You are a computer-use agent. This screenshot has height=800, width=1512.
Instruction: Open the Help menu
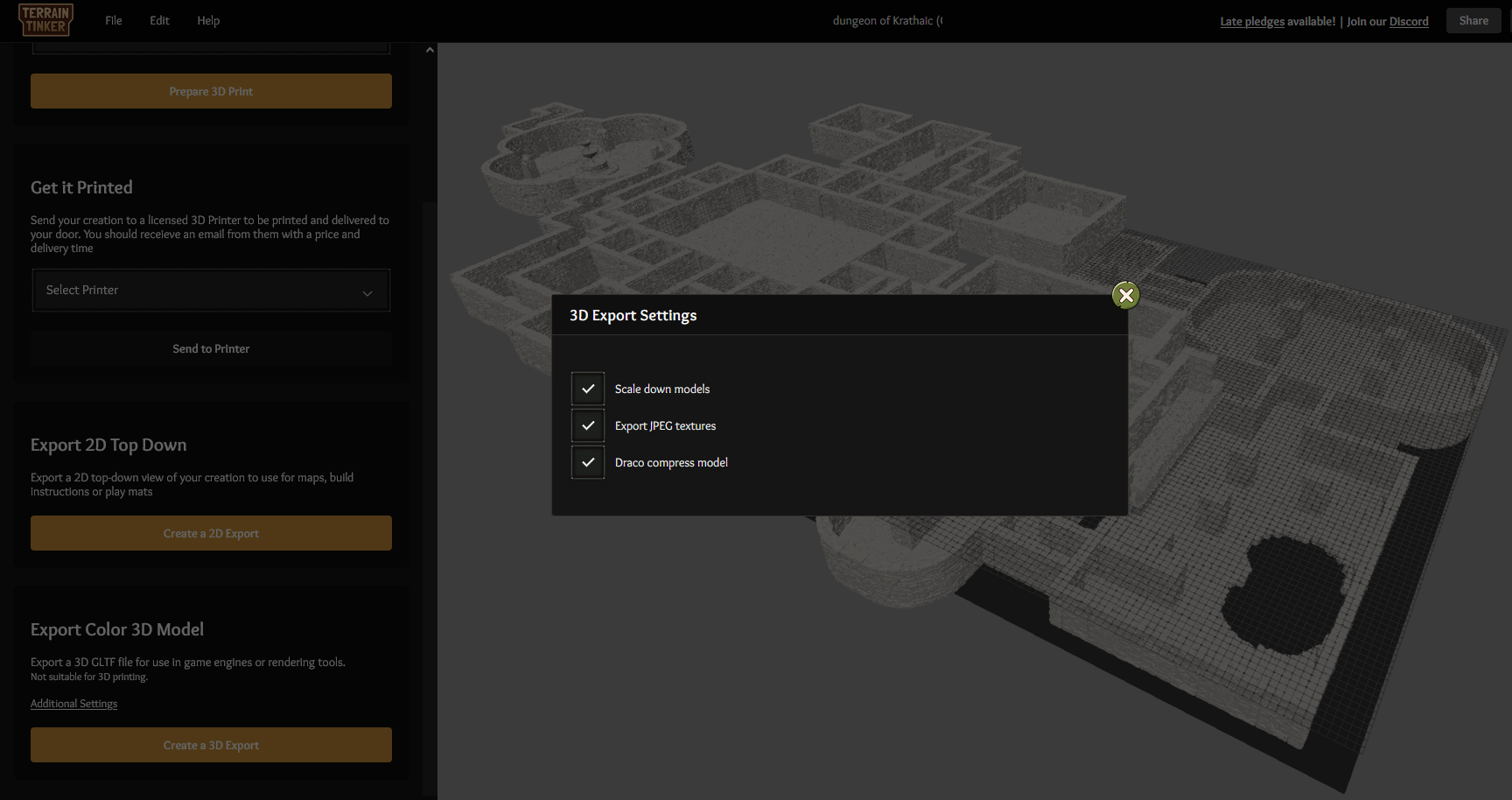click(x=207, y=19)
